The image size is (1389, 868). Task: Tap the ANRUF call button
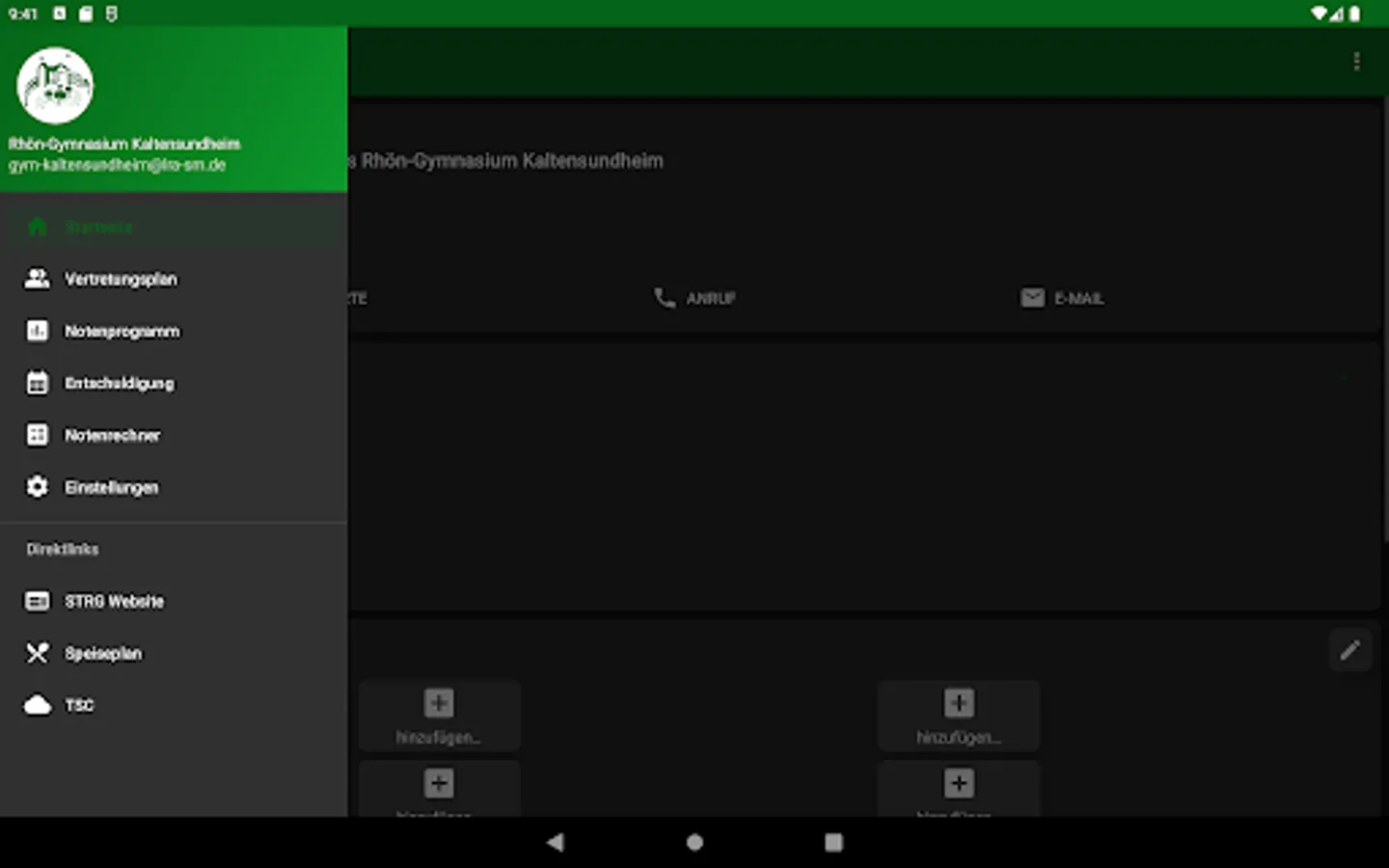click(694, 298)
